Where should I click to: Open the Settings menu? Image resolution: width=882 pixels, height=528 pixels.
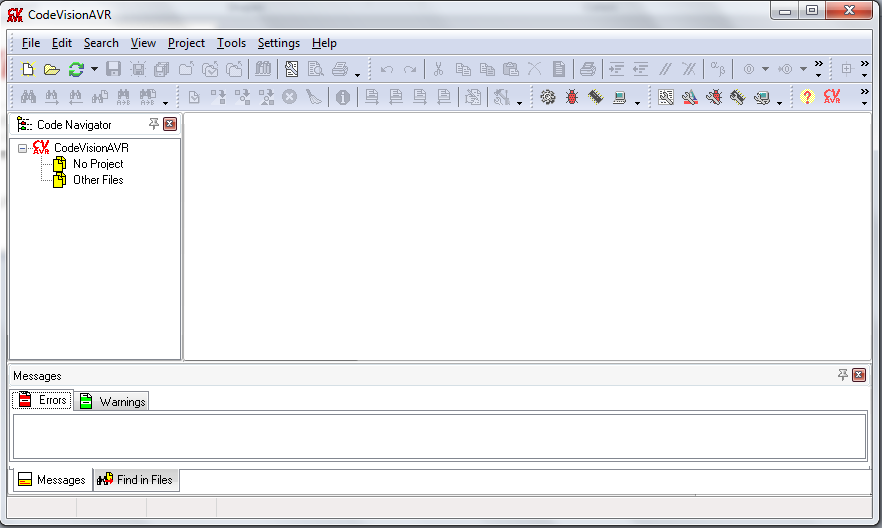click(278, 43)
